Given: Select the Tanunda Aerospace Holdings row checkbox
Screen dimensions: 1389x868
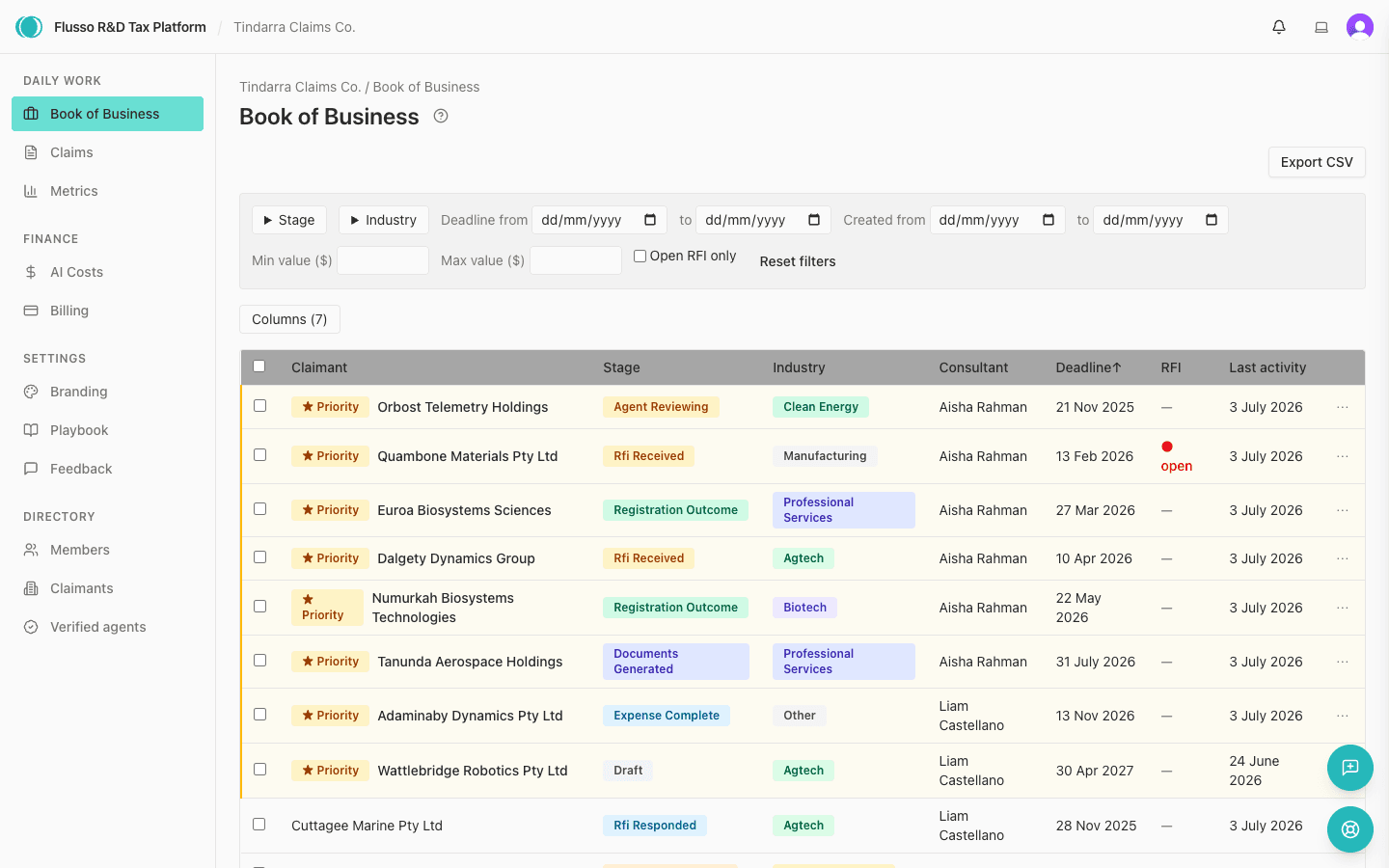Looking at the screenshot, I should (259, 661).
